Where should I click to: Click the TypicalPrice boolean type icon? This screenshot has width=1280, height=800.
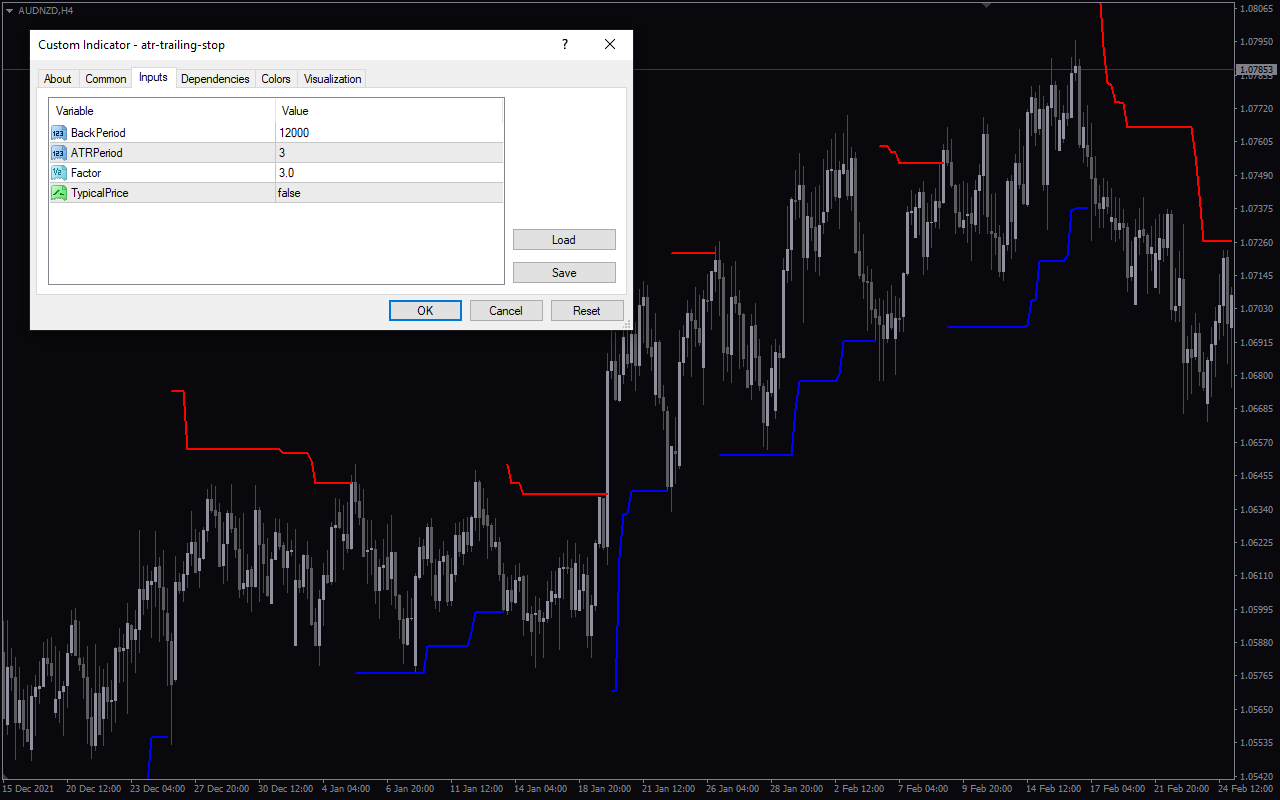pyautogui.click(x=58, y=193)
